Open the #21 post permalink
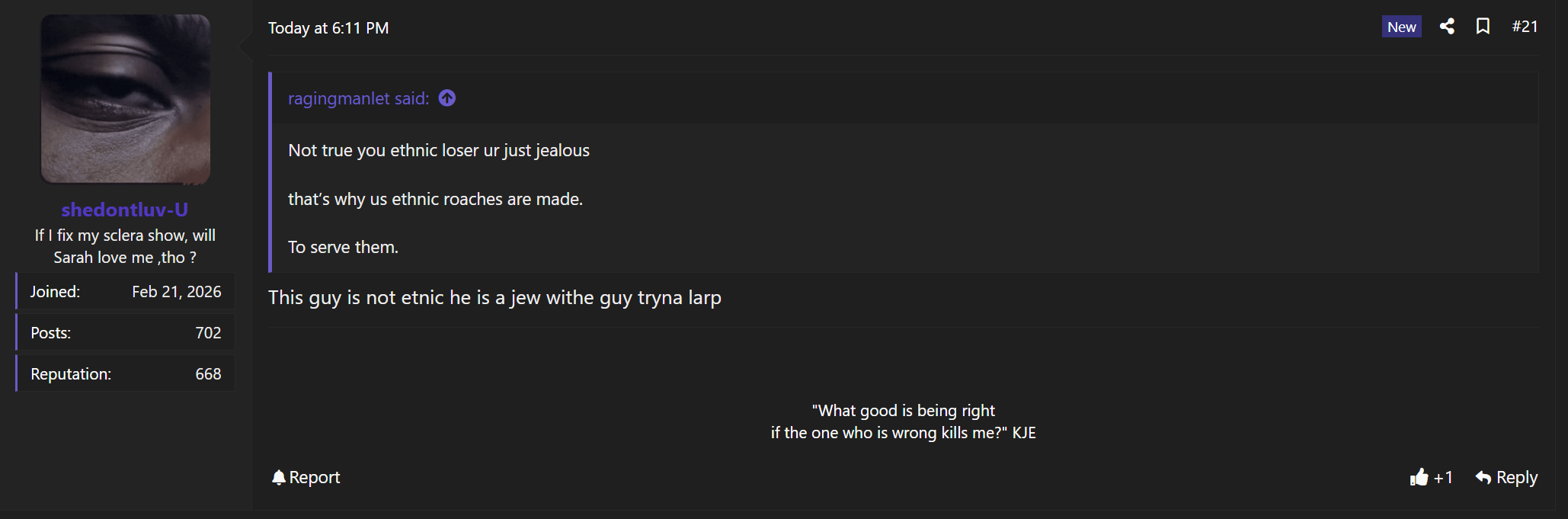Viewport: 1568px width, 519px height. (1525, 27)
